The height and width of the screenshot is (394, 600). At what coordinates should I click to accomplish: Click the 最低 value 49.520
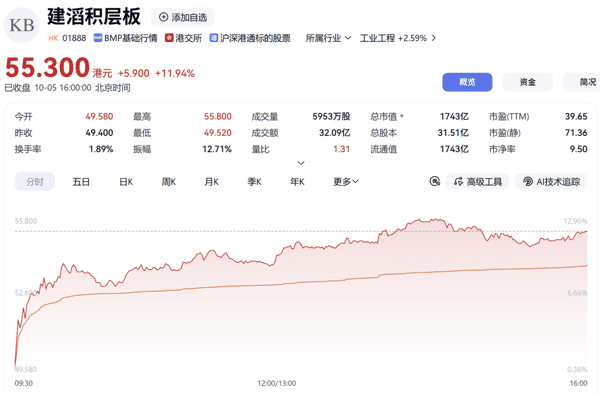click(x=218, y=133)
